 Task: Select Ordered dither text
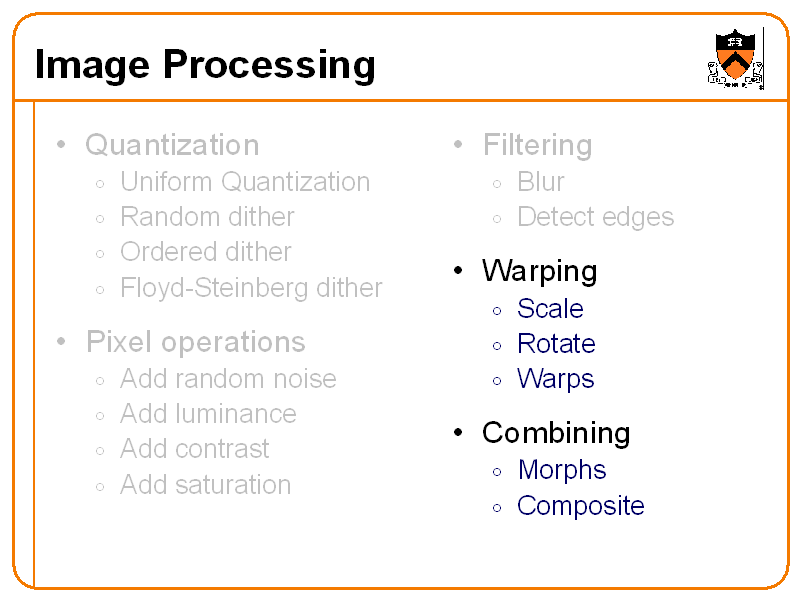(x=206, y=252)
